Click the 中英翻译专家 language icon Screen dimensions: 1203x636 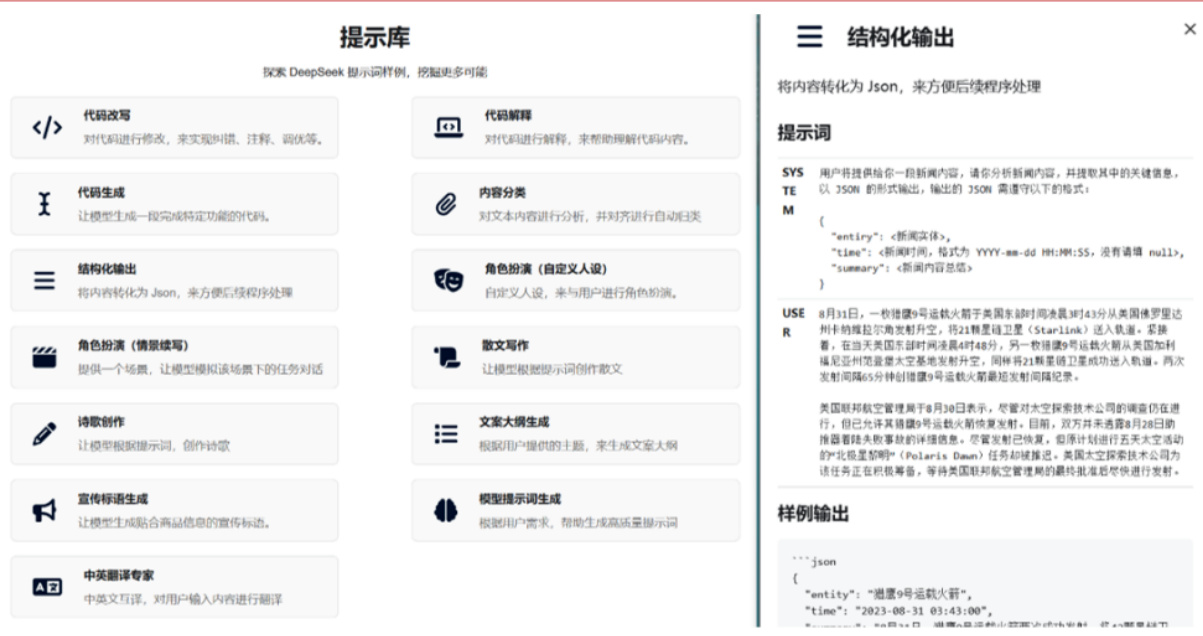coord(47,587)
